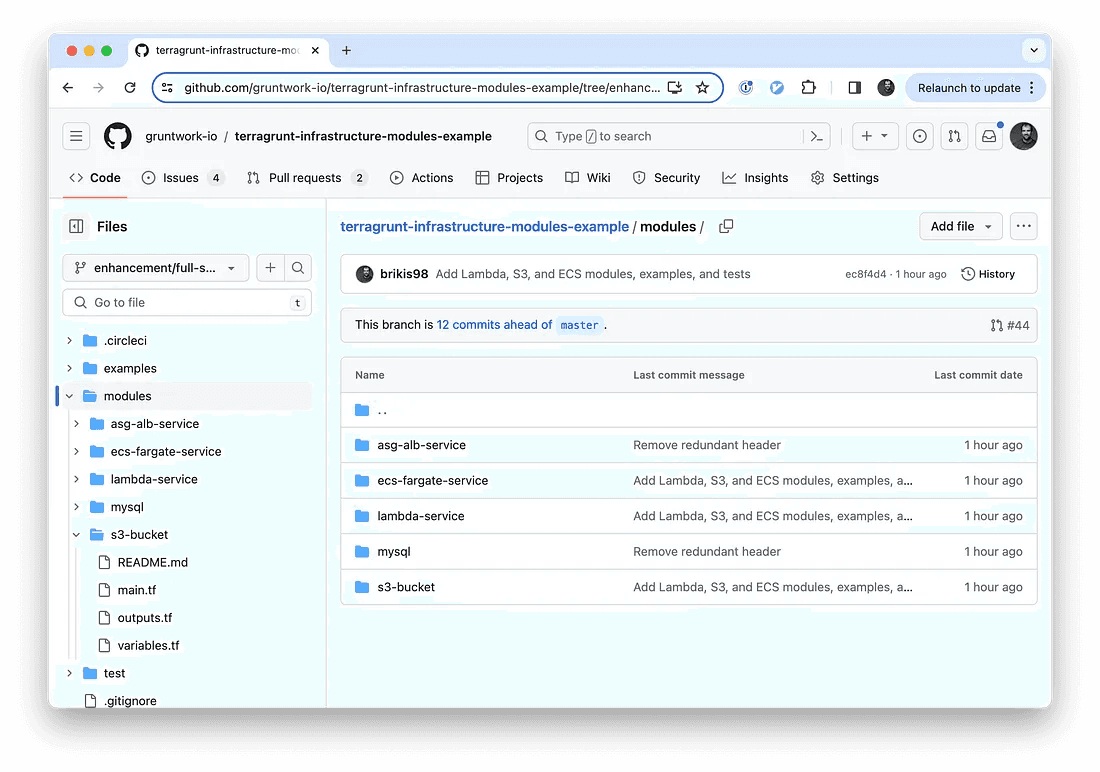Open a new browser tab with plus
Image resolution: width=1100 pixels, height=772 pixels.
click(x=347, y=51)
